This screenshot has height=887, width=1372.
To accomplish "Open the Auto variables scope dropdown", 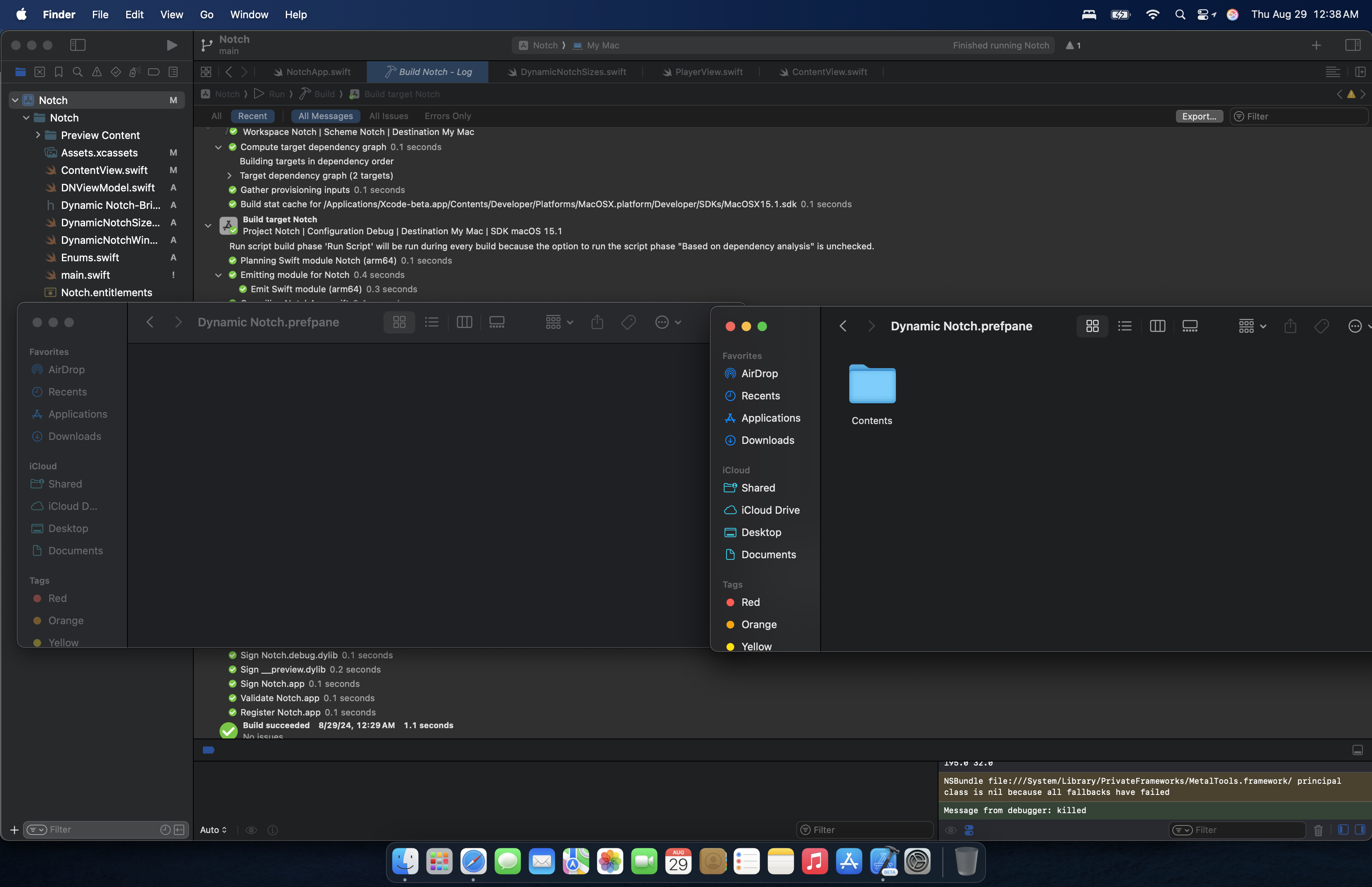I will [x=214, y=830].
